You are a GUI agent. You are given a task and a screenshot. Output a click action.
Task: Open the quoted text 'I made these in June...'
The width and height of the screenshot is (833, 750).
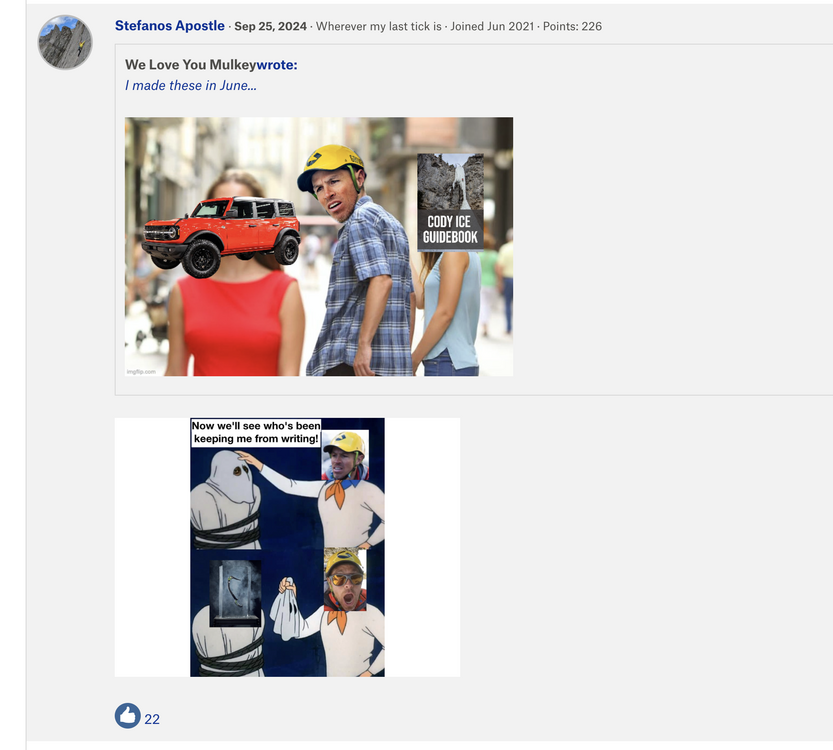190,85
